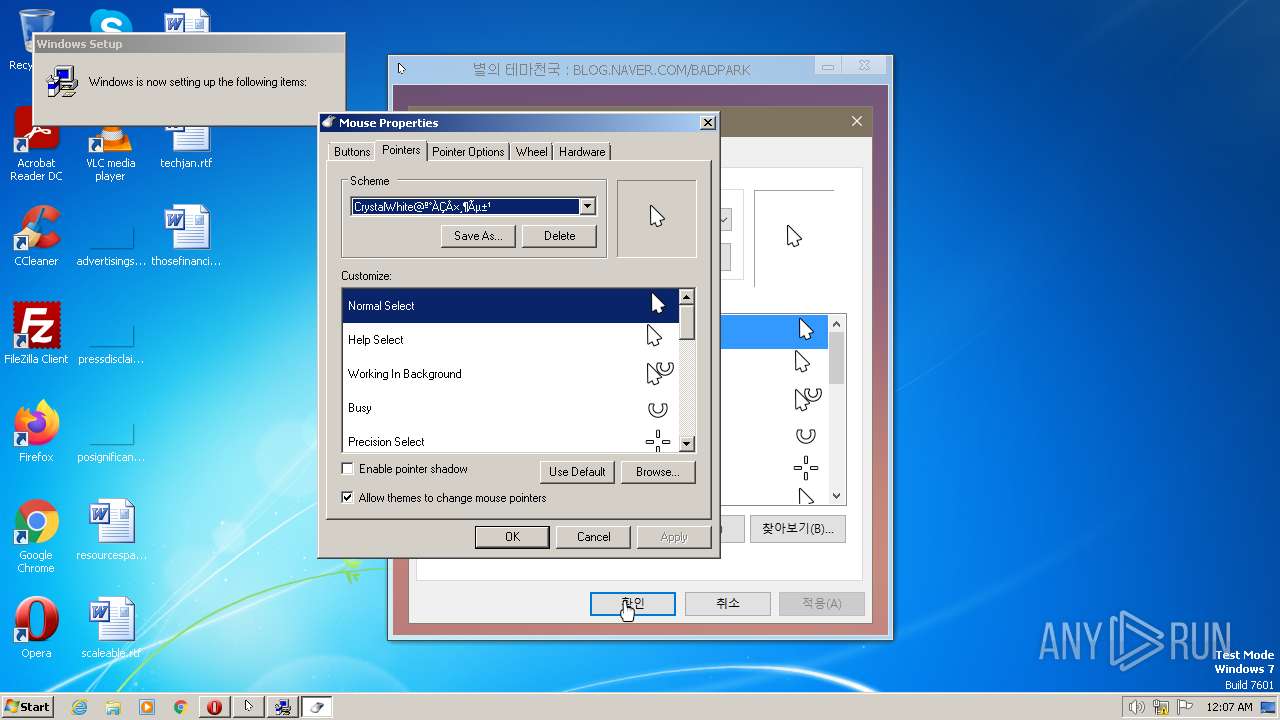
Task: Click the 12:07 AM taskbar clock
Action: coord(1229,707)
